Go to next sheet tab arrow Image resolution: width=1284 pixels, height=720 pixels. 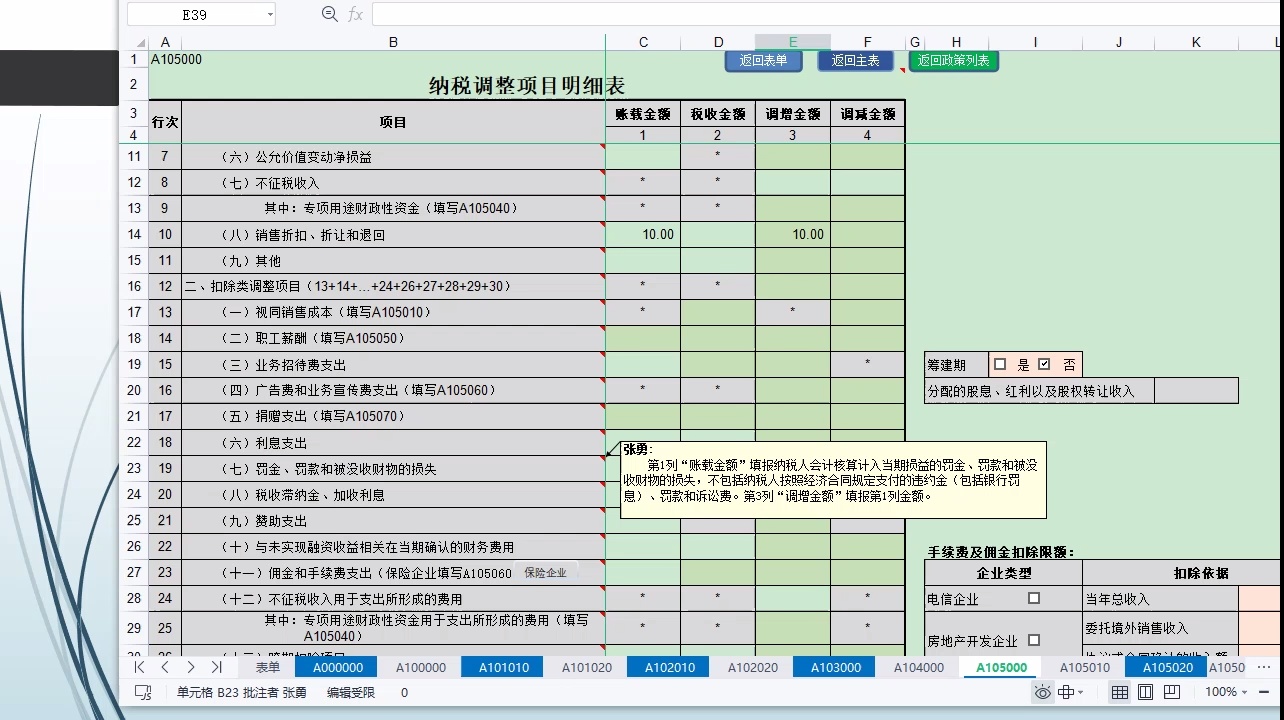point(190,667)
